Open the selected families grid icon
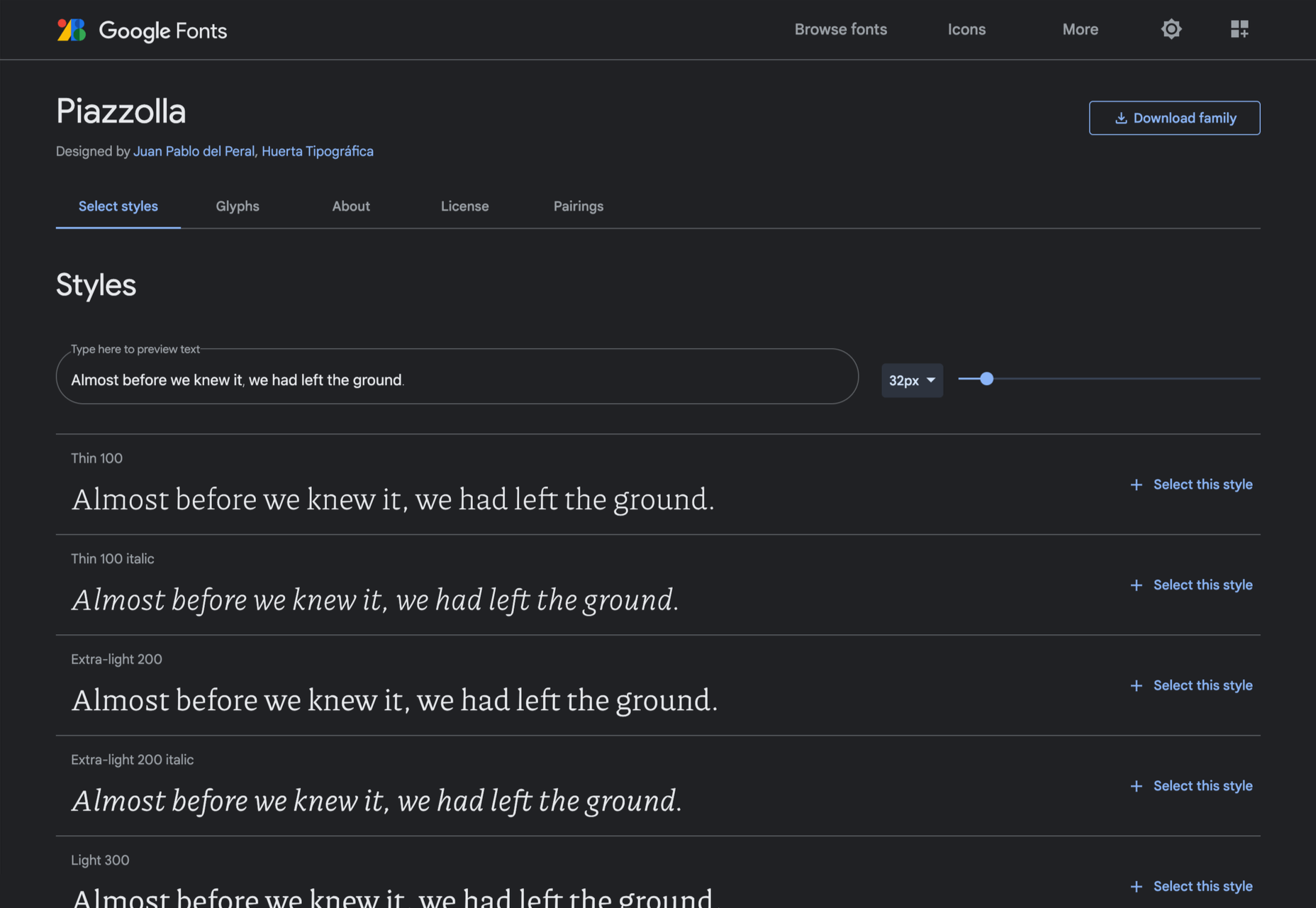Screen dimensions: 1316x908 [x=1239, y=29]
